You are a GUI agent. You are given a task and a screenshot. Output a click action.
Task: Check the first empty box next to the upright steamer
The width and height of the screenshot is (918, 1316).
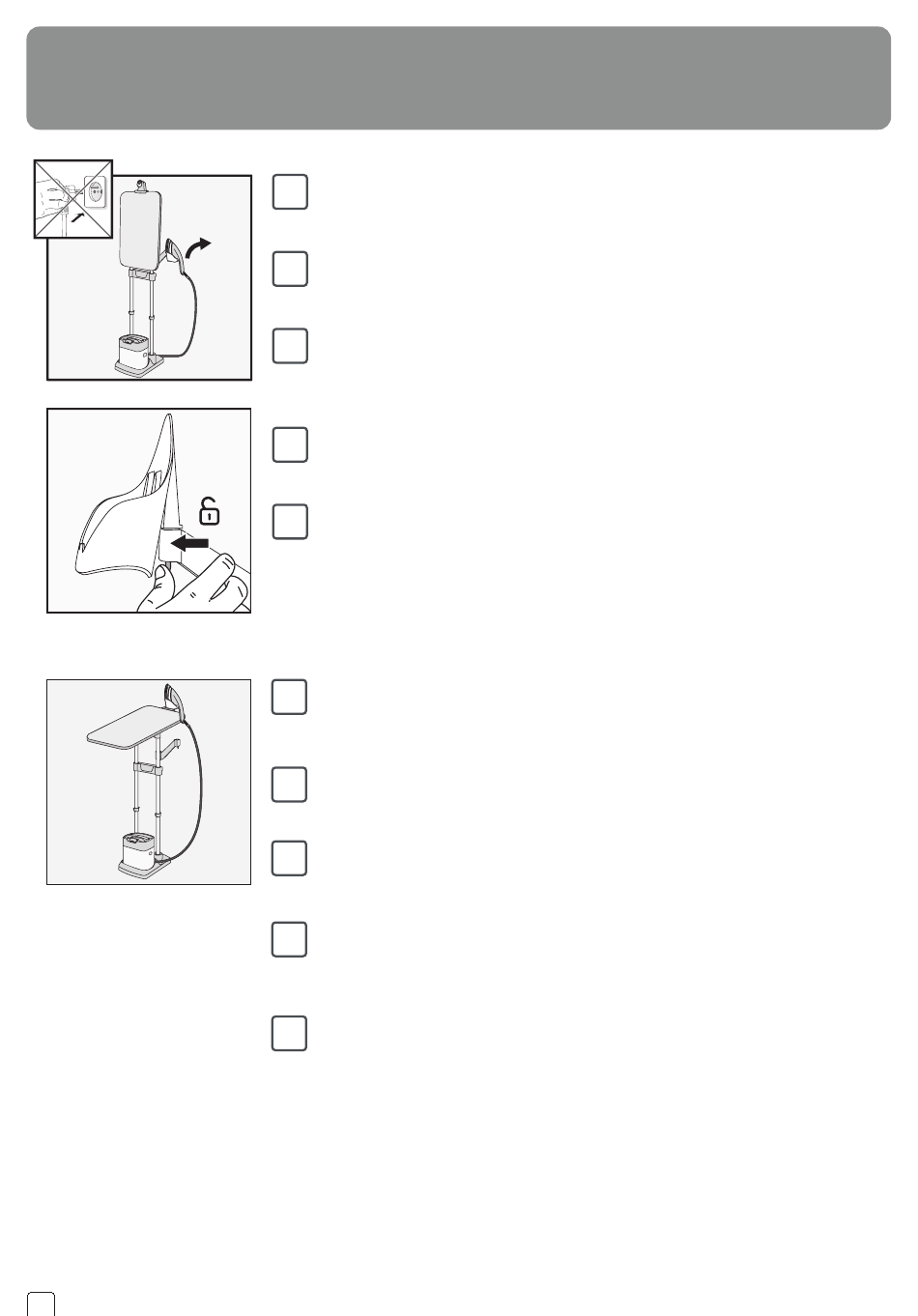click(290, 191)
